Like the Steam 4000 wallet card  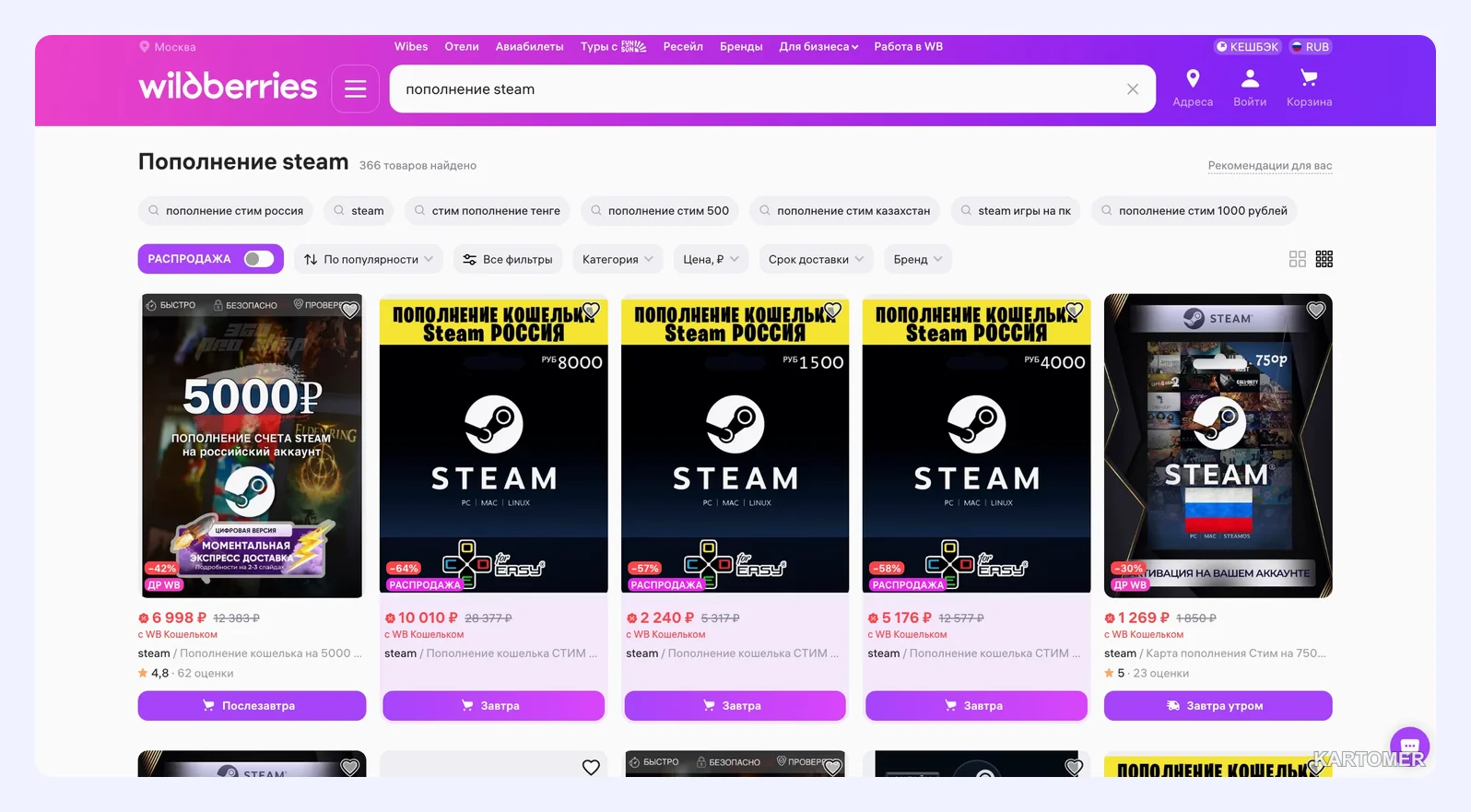1075,310
